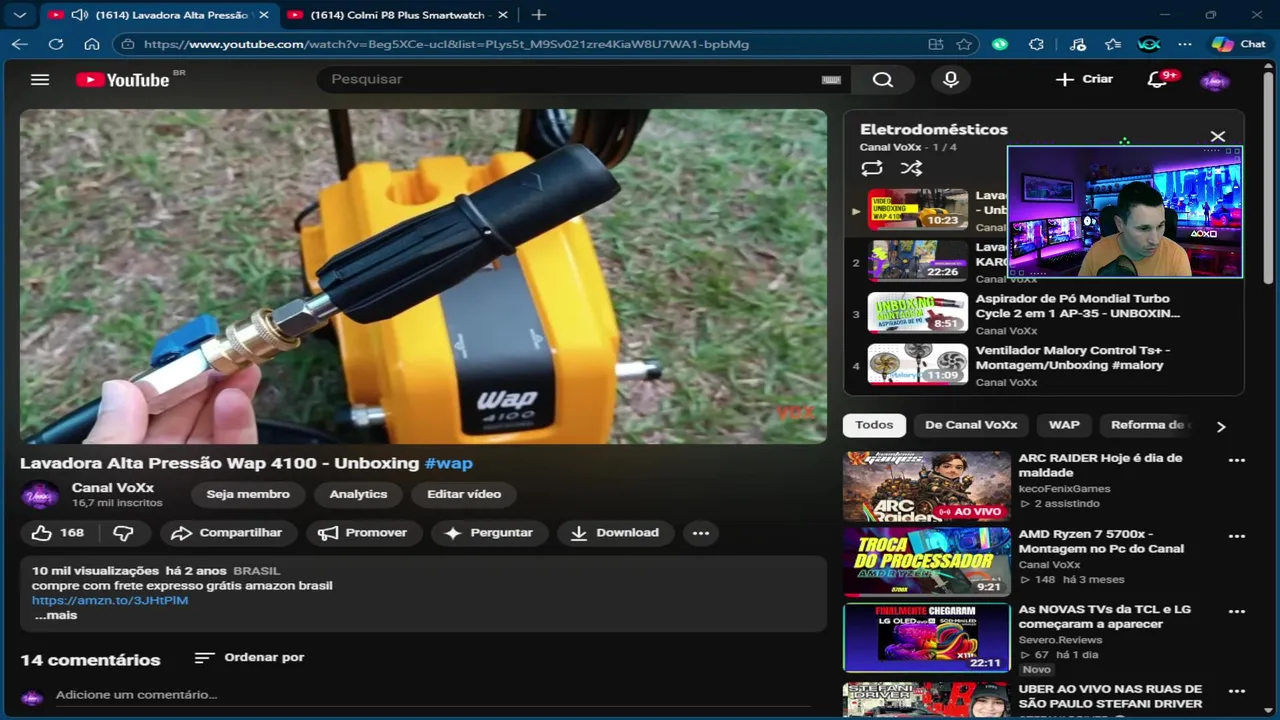Image resolution: width=1280 pixels, height=720 pixels.
Task: Click the address bar URL
Action: (x=446, y=44)
